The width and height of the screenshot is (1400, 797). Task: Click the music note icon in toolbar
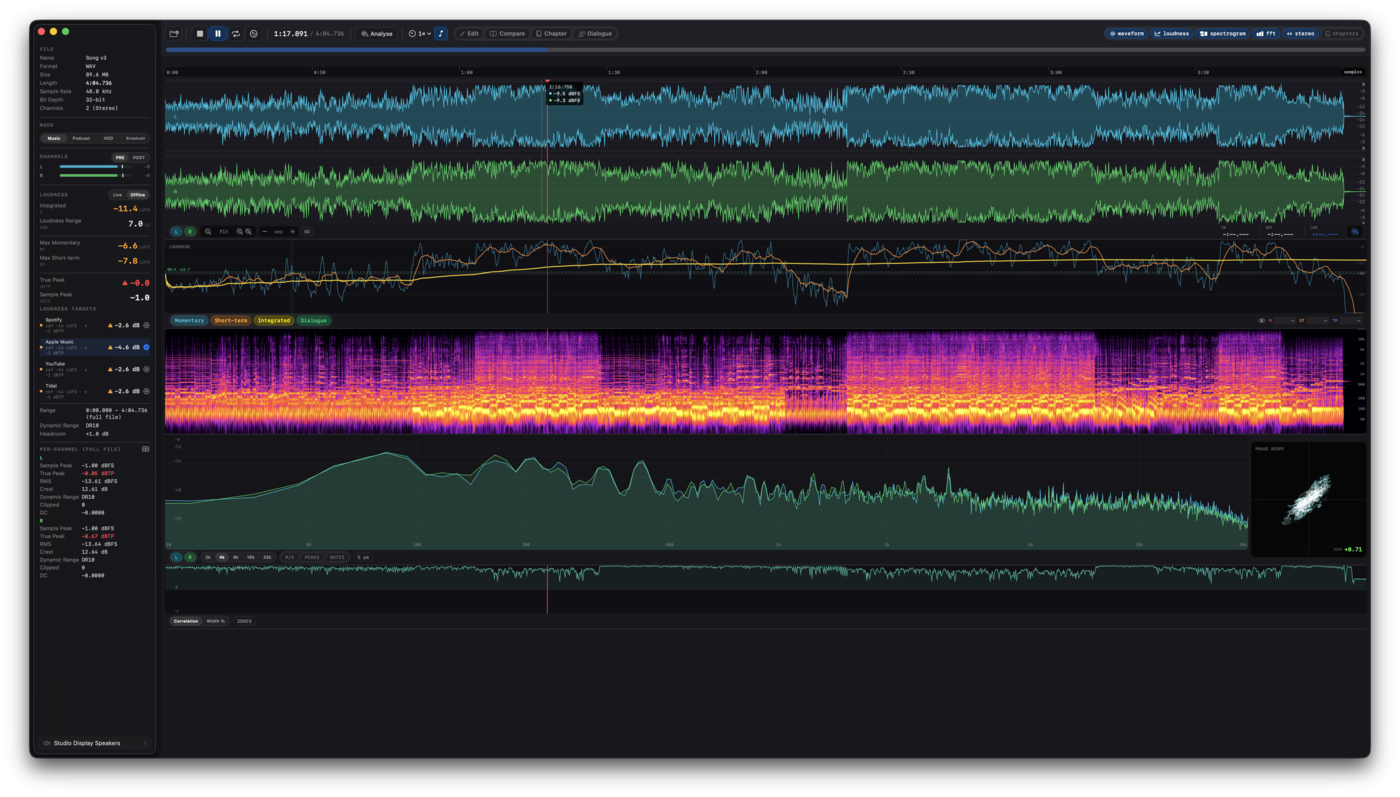click(441, 33)
